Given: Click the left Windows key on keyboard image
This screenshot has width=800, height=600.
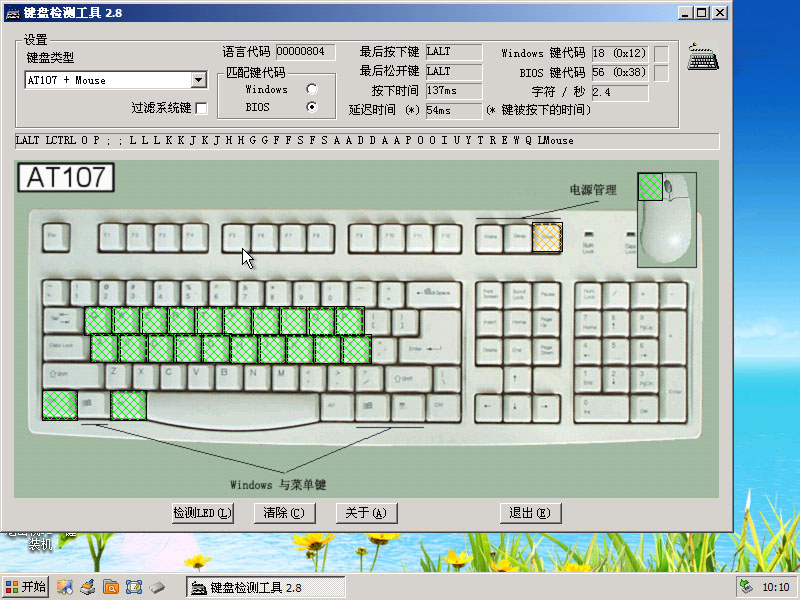Looking at the screenshot, I should click(x=93, y=406).
